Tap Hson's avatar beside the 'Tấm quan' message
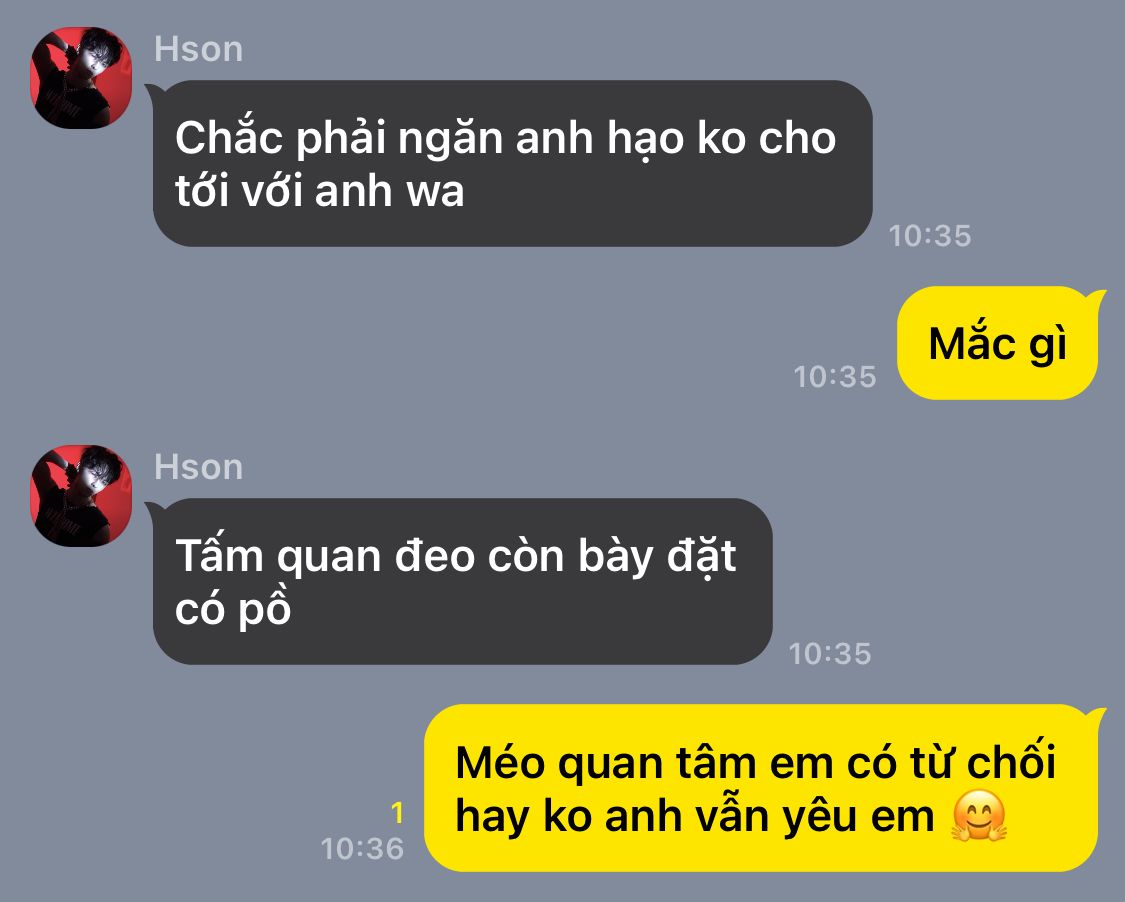 (81, 496)
